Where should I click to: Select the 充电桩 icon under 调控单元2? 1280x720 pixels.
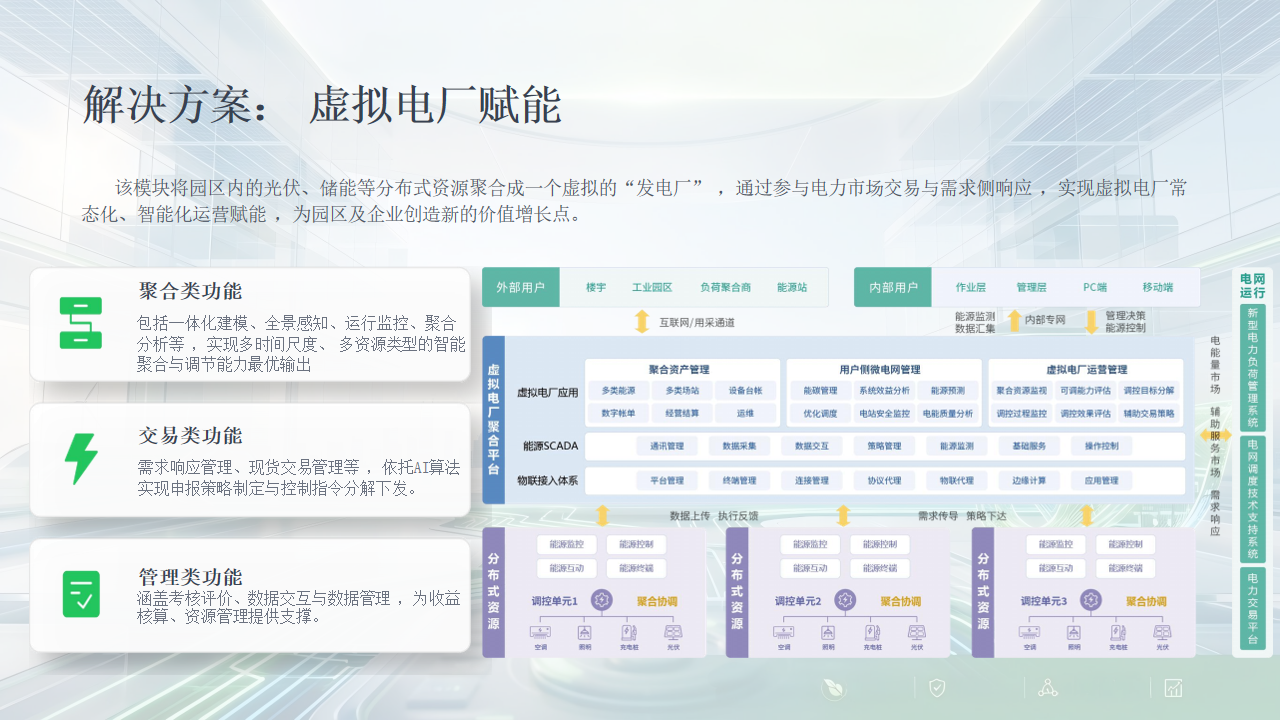[x=873, y=632]
